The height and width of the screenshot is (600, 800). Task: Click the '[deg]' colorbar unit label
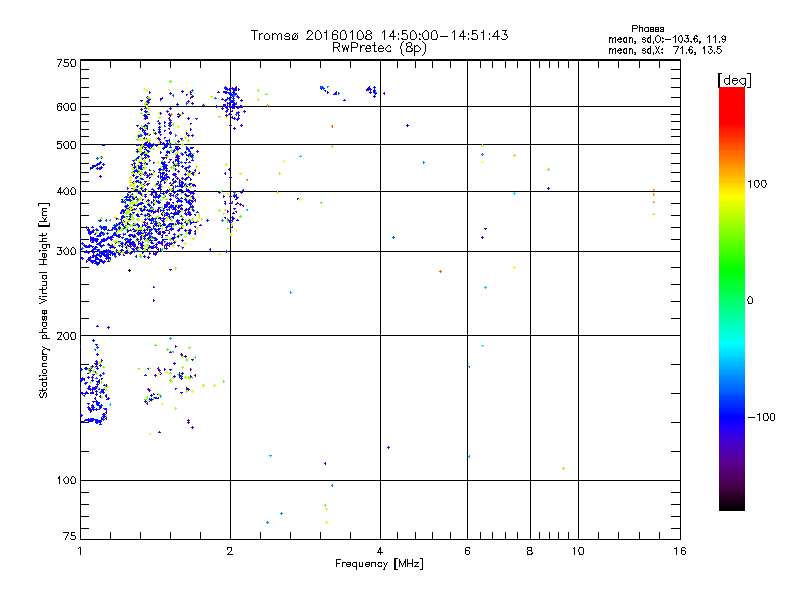[734, 80]
